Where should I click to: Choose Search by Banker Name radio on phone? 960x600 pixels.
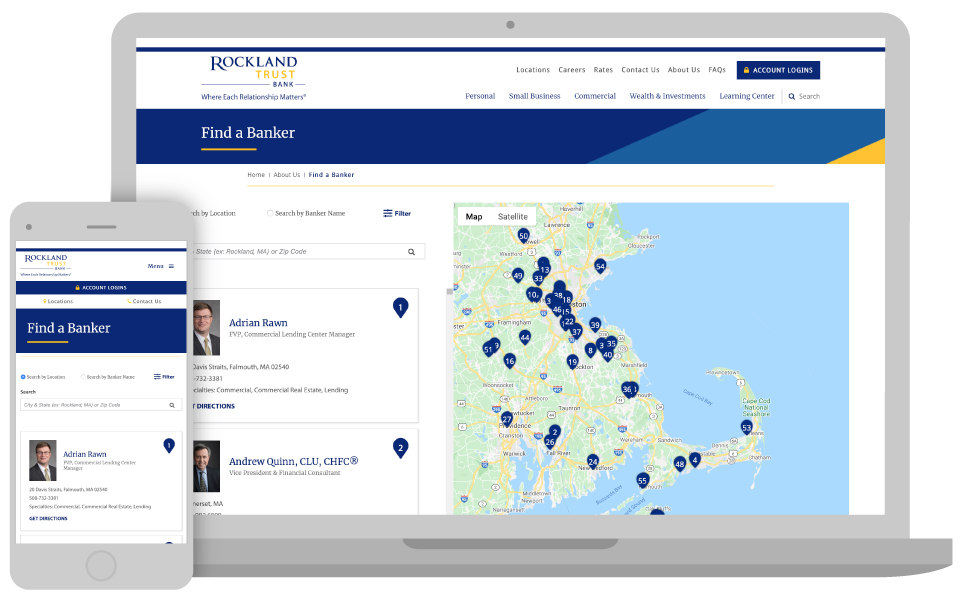[x=83, y=377]
